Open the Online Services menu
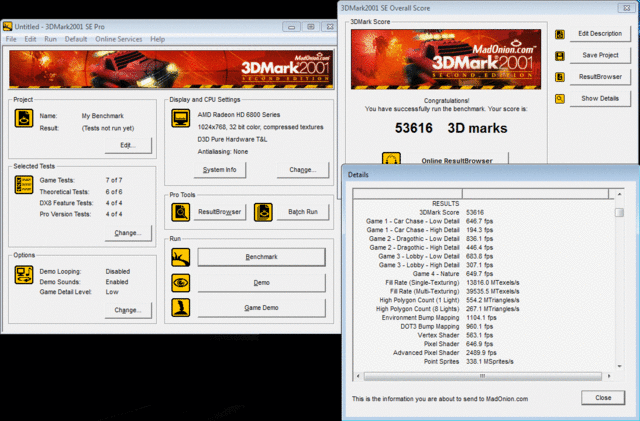The width and height of the screenshot is (640, 421). pos(119,39)
